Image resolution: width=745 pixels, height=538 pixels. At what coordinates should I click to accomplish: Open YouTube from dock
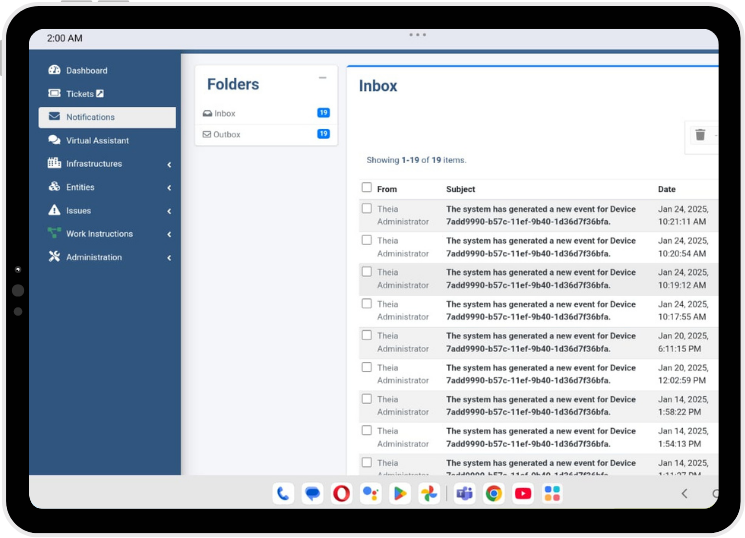[x=523, y=494]
